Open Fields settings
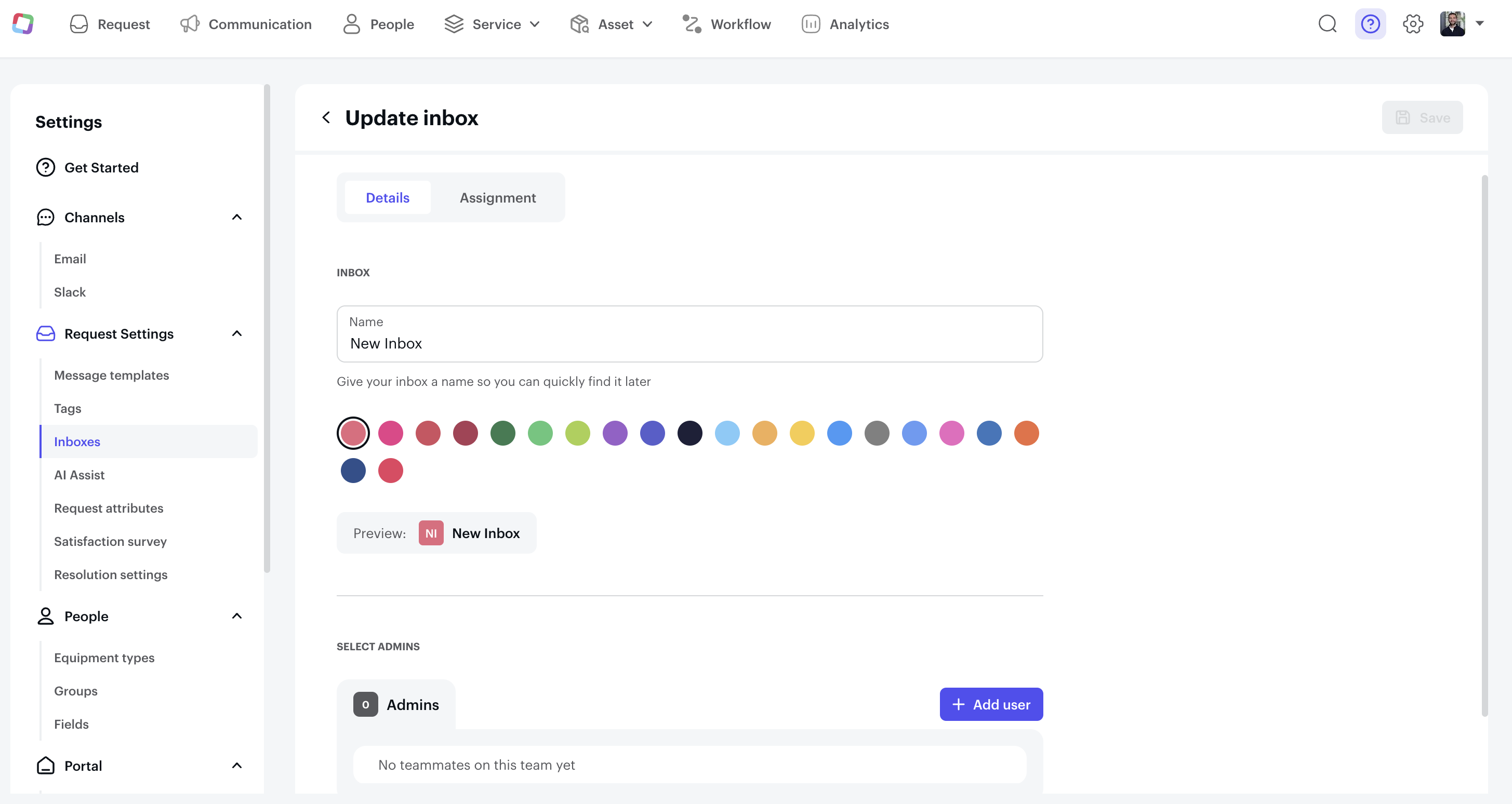The image size is (1512, 804). [x=71, y=723]
